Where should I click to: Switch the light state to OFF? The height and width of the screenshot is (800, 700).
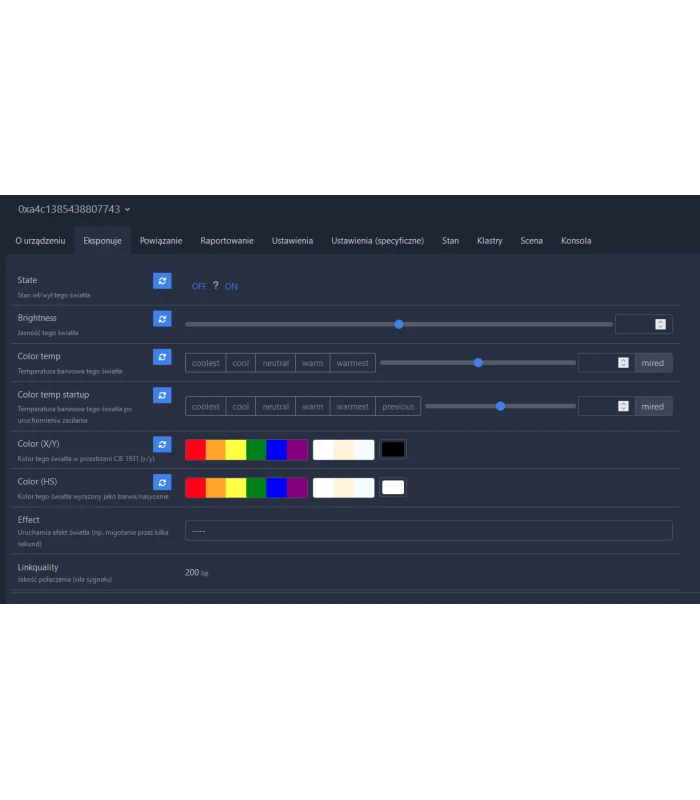click(199, 287)
